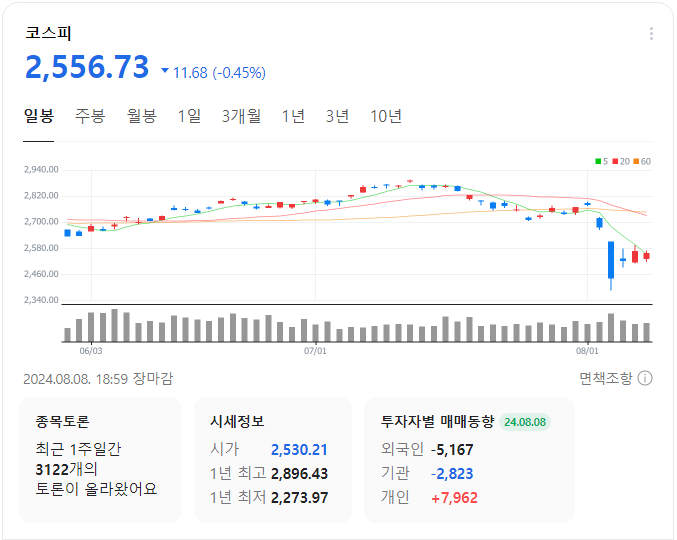This screenshot has width=677, height=540.
Task: Click the 면책조항 info circle icon
Action: (645, 379)
